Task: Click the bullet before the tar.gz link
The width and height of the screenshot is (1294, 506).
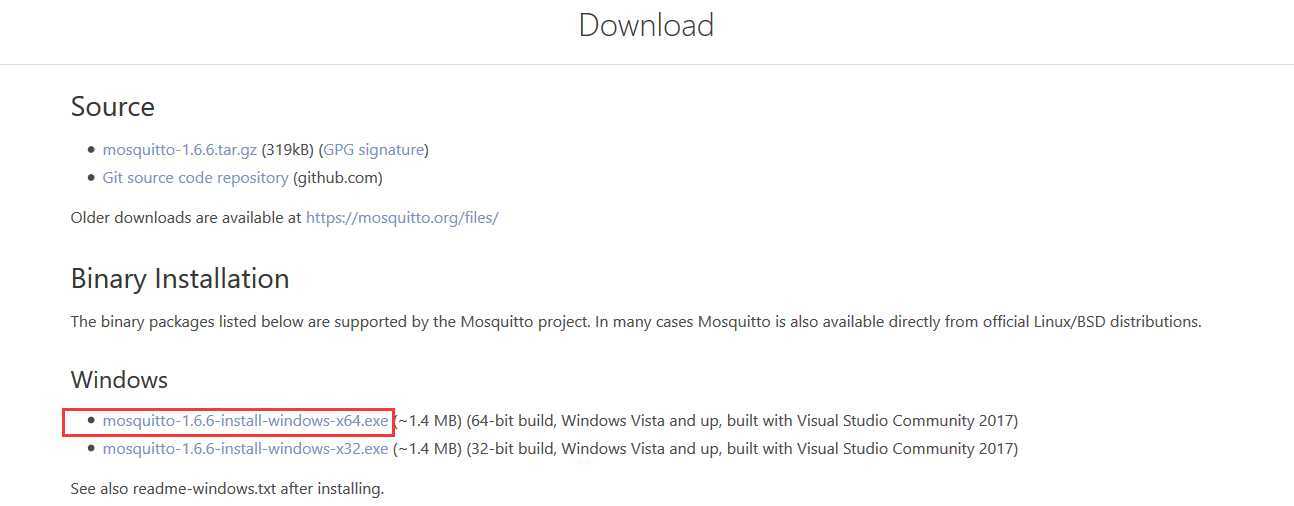Action: pyautogui.click(x=92, y=150)
